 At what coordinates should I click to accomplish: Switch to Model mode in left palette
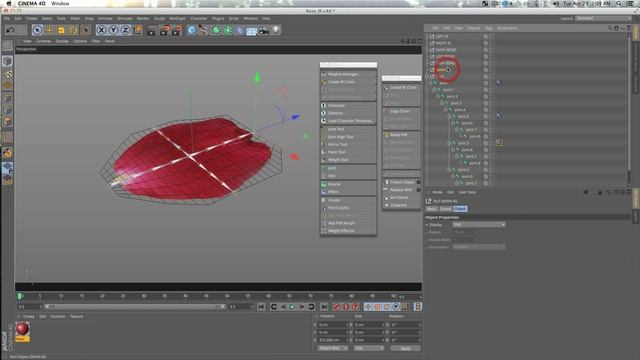click(7, 61)
